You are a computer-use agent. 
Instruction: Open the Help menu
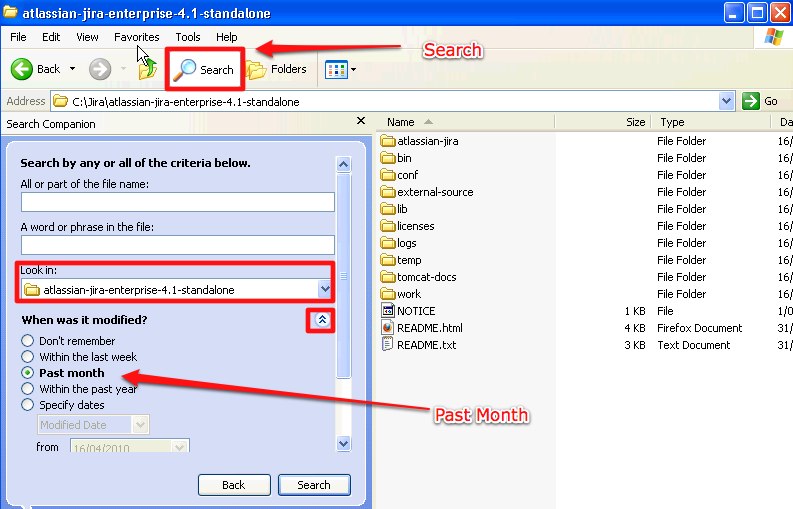click(x=227, y=37)
